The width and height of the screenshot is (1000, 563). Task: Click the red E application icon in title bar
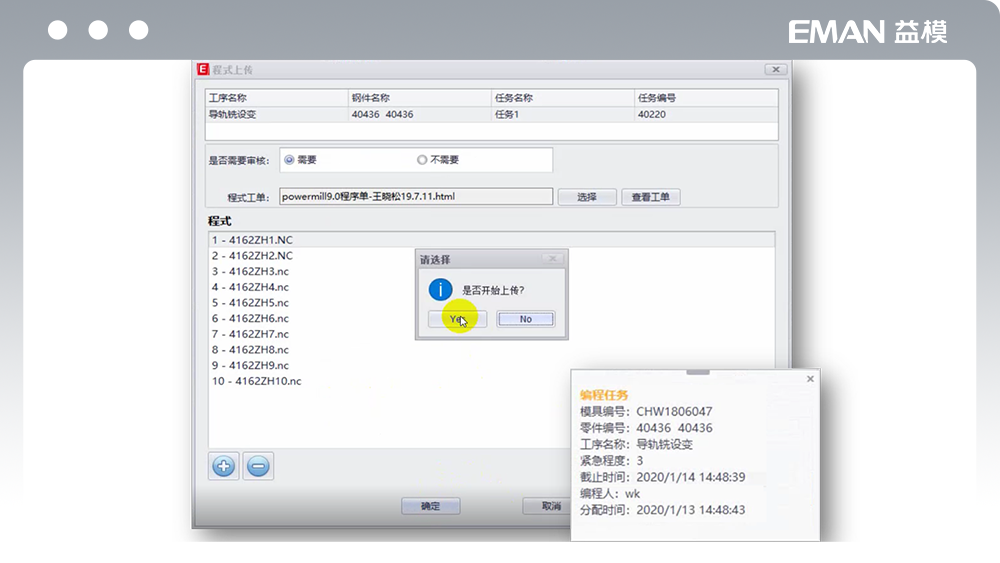pos(202,69)
